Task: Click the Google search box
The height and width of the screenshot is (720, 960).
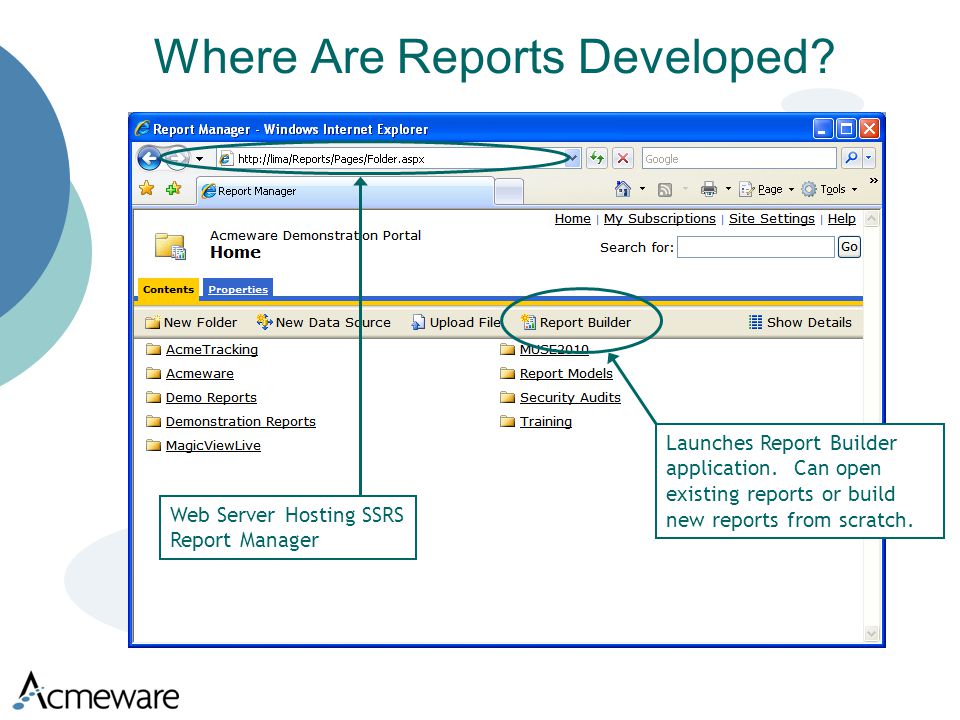Action: pyautogui.click(x=739, y=159)
